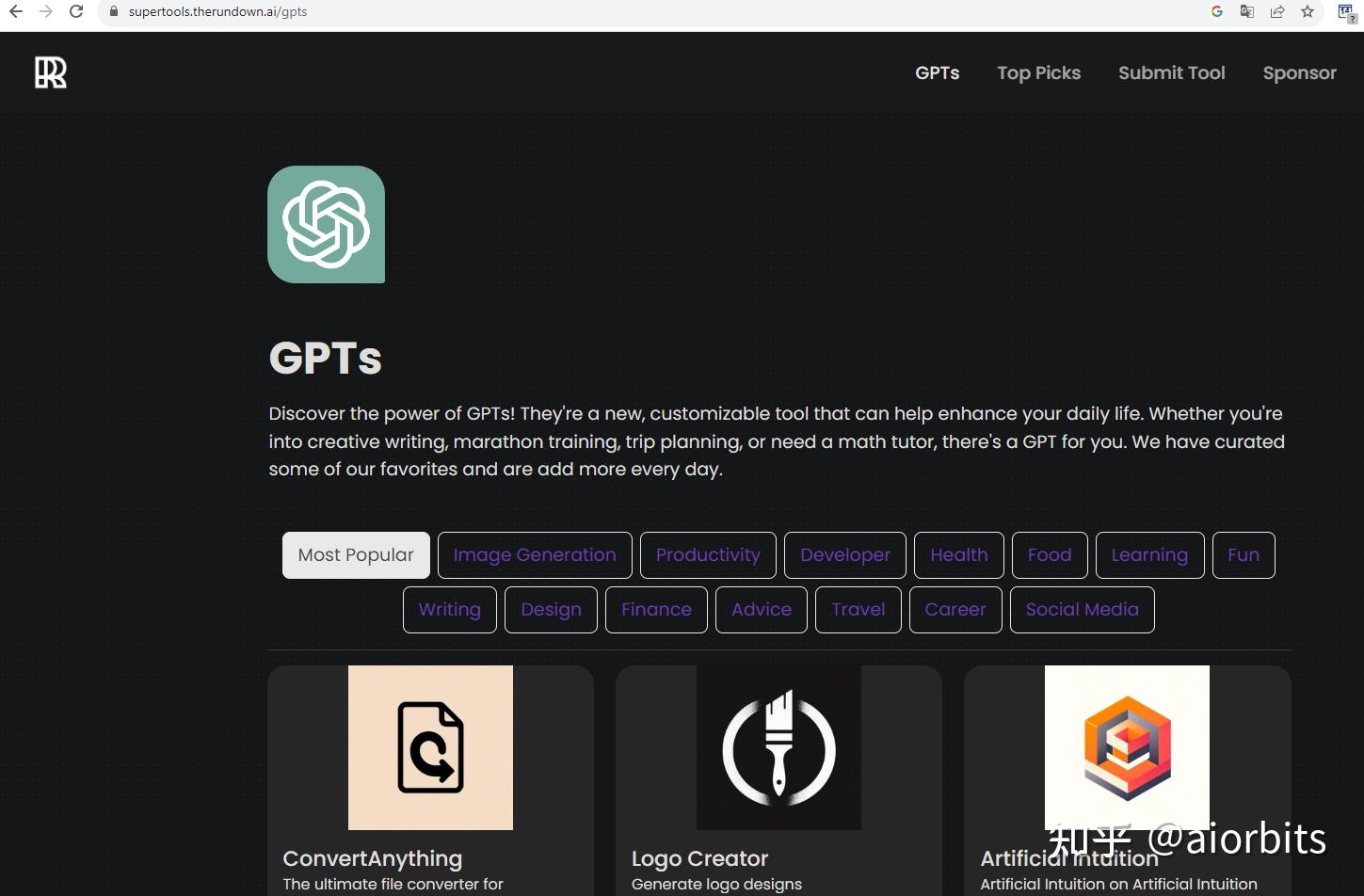Image resolution: width=1364 pixels, height=896 pixels.
Task: Choose the Fun category
Action: [1244, 555]
